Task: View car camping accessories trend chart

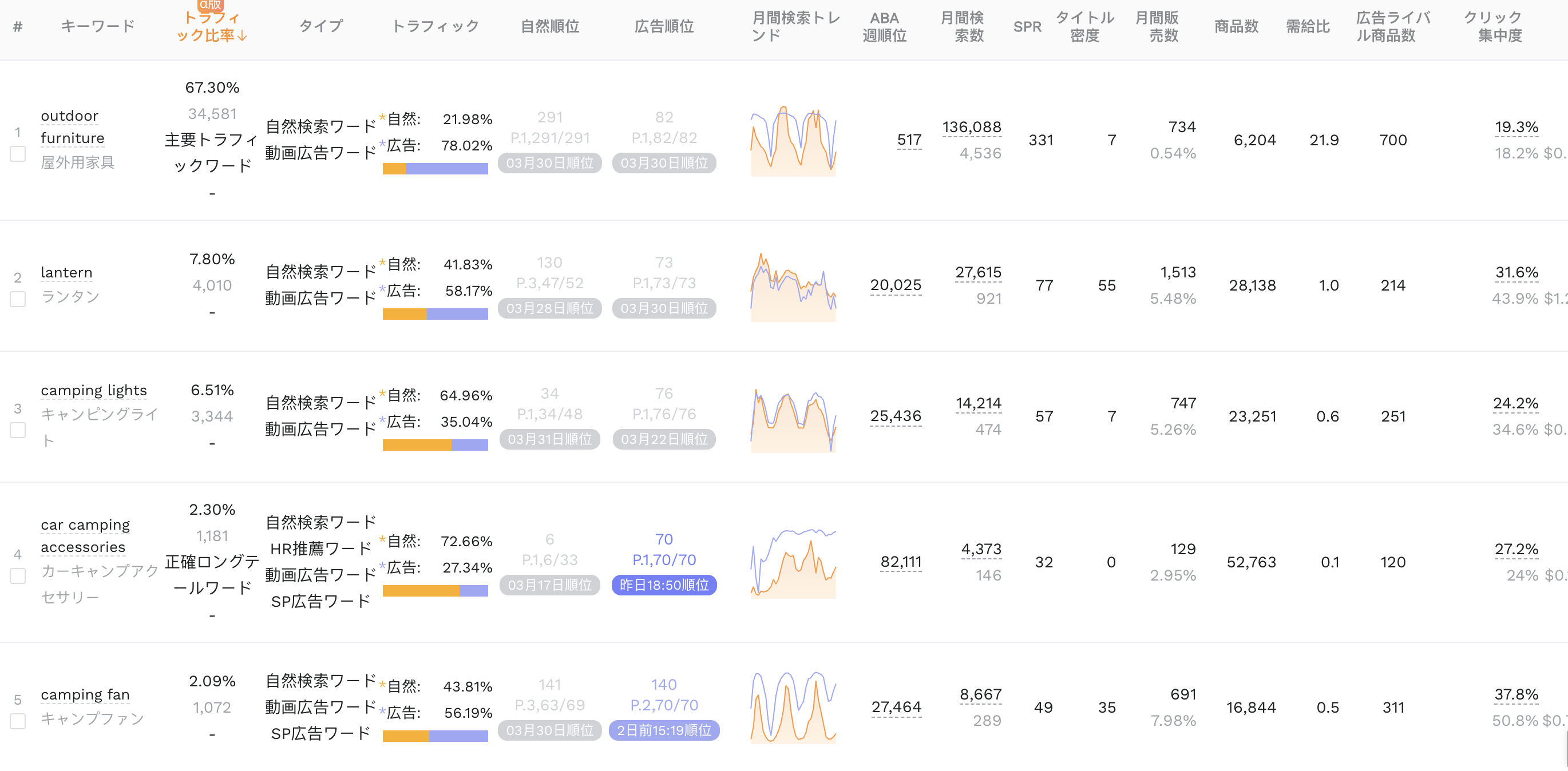Action: pos(793,563)
